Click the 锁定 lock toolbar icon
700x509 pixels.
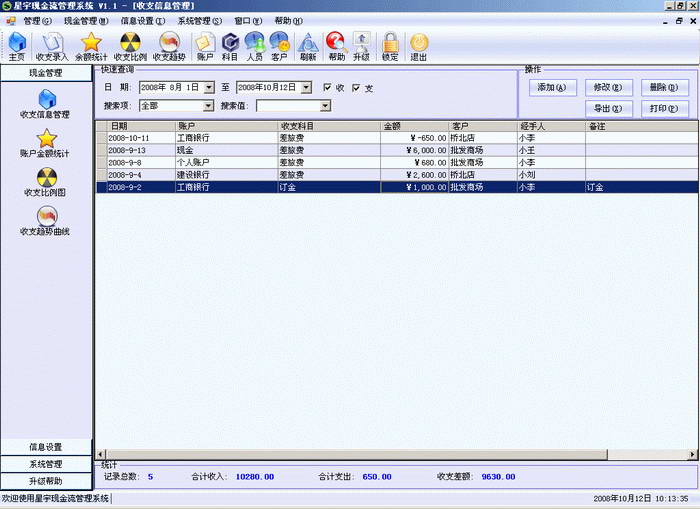click(390, 46)
